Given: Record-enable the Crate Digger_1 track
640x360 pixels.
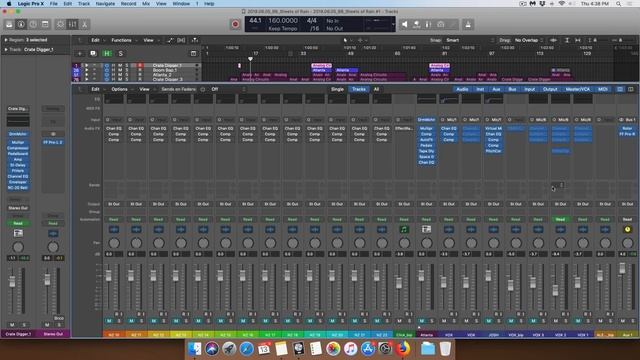Looking at the screenshot, I should [x=140, y=65].
